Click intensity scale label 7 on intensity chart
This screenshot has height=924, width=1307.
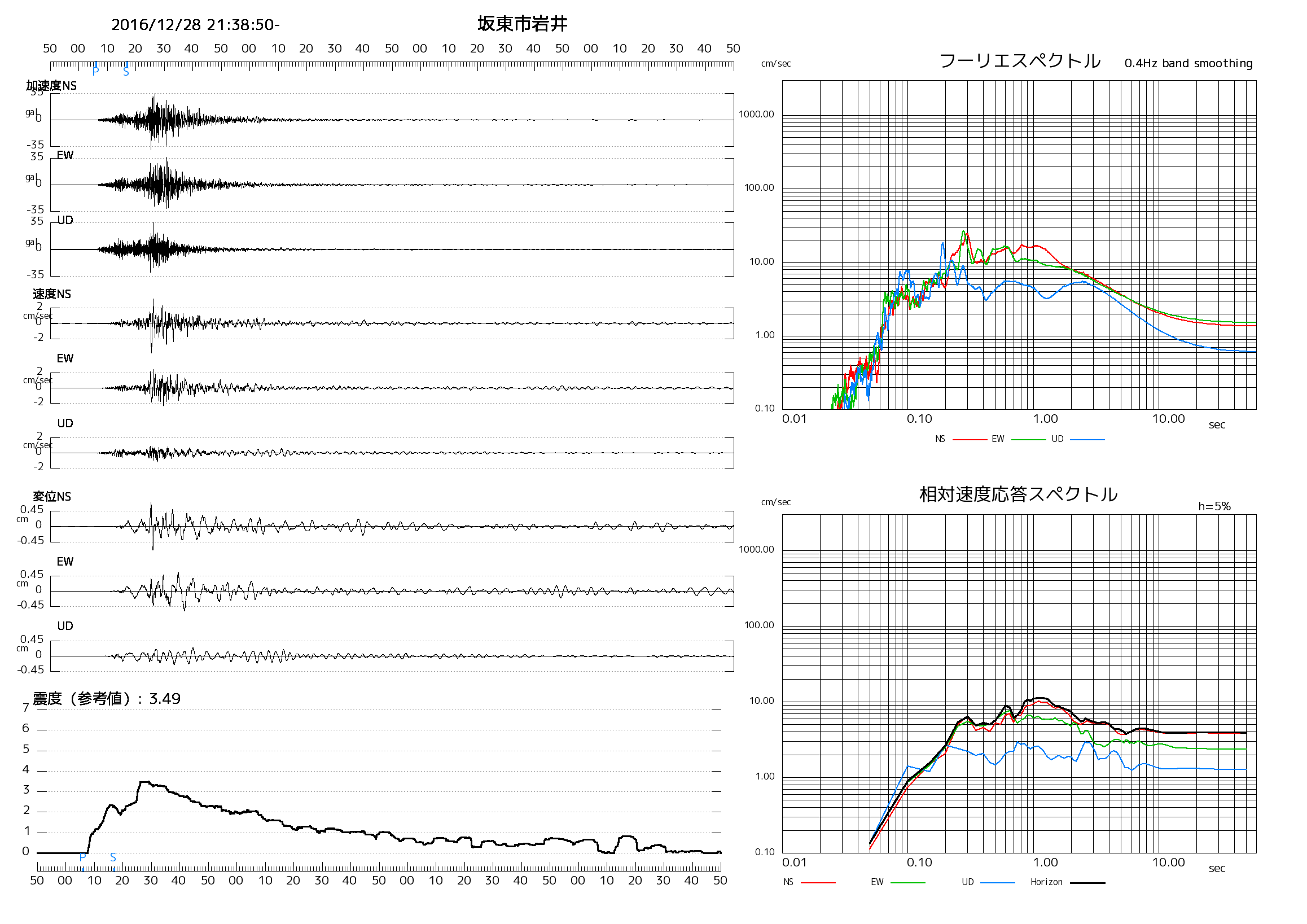[x=25, y=708]
